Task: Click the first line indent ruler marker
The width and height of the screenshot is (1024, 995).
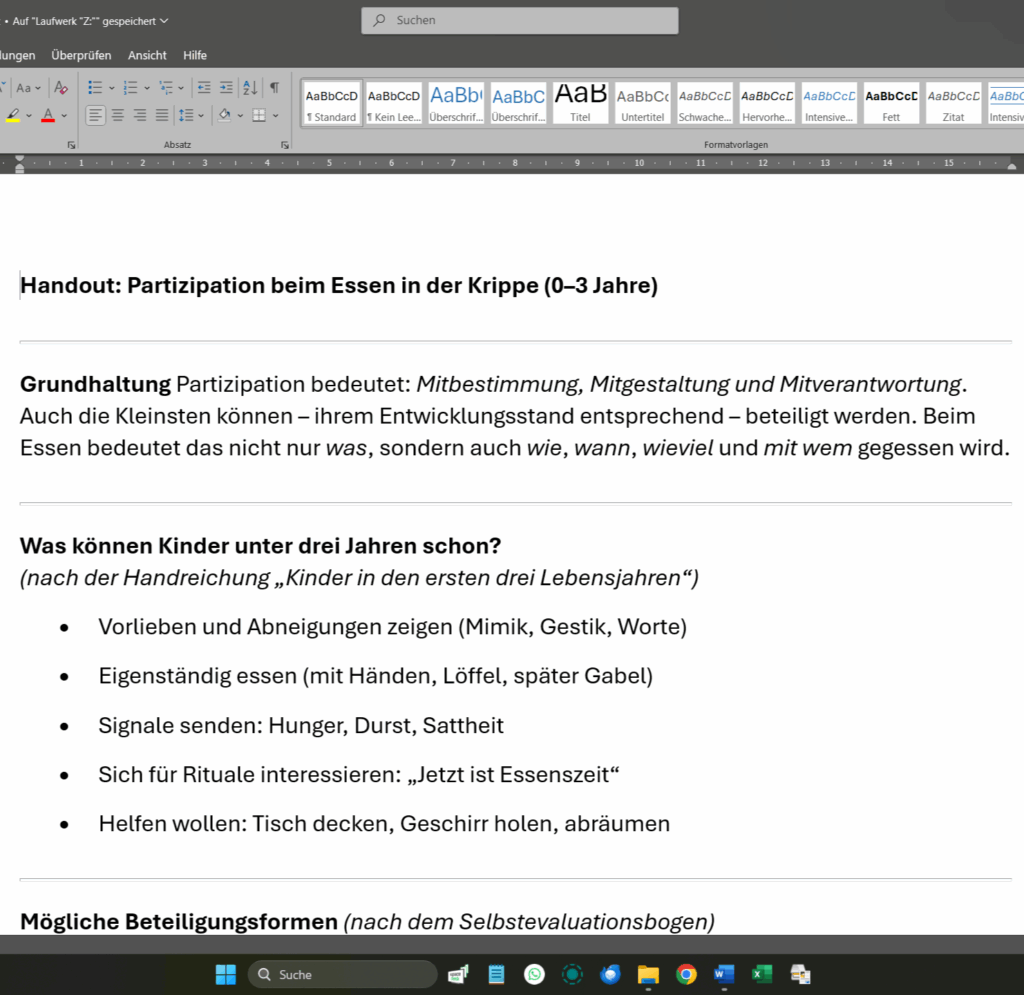Action: (x=20, y=159)
